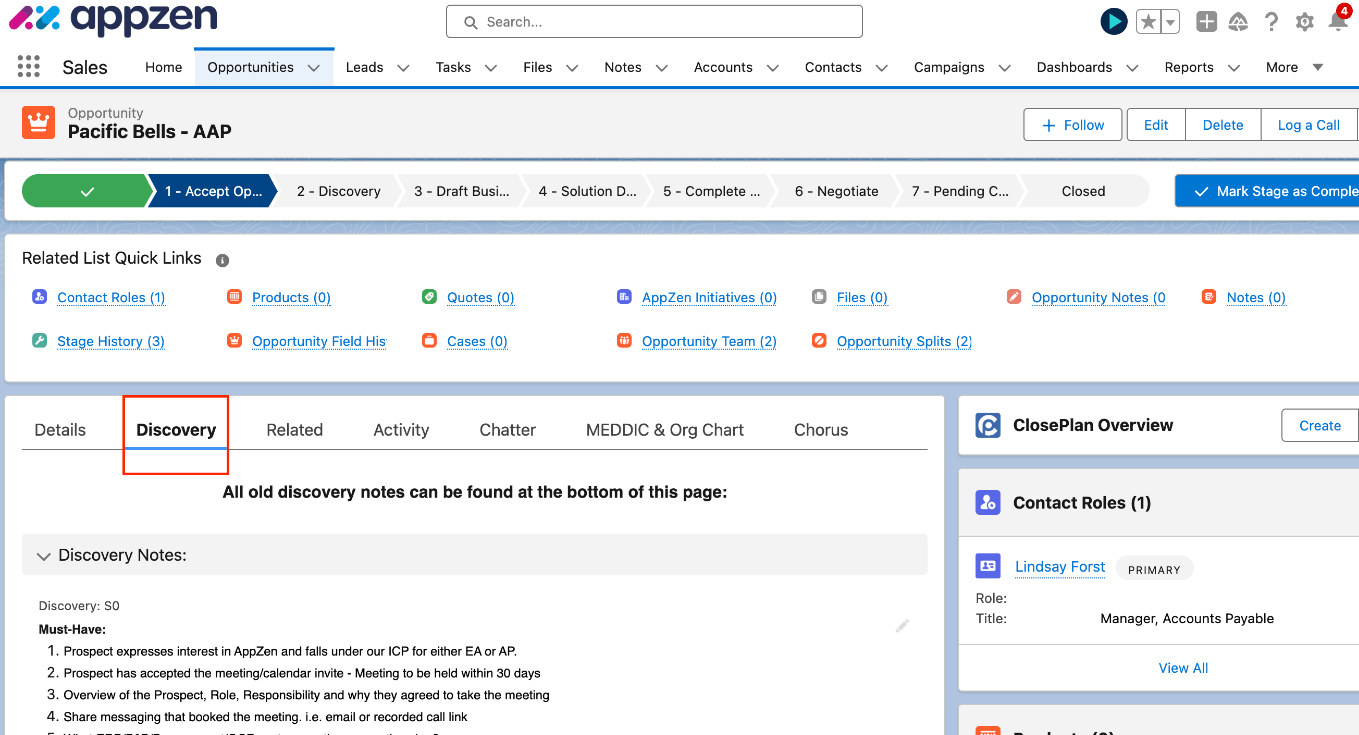Screen dimensions: 1359x735
Task: Click the Products quick link icon
Action: click(x=234, y=297)
